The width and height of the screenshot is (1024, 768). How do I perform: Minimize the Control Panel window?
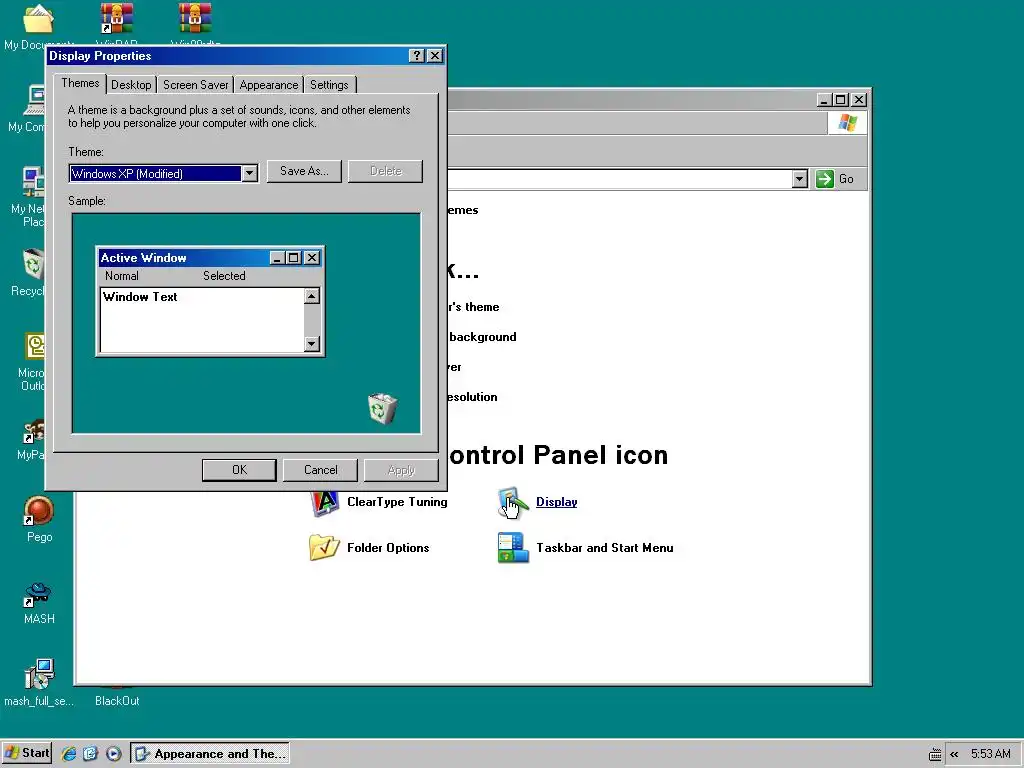(824, 100)
